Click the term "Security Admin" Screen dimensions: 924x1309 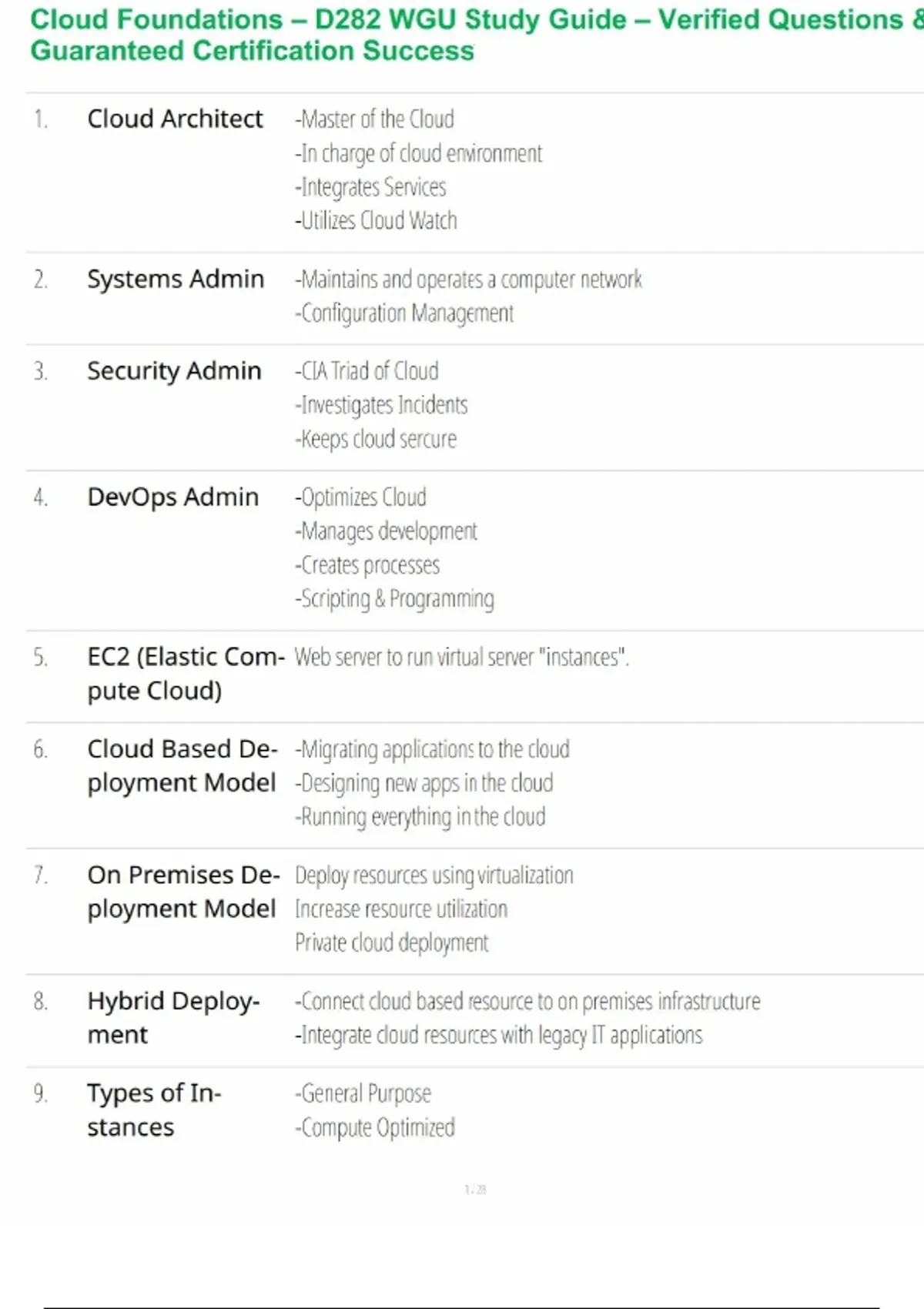(174, 371)
